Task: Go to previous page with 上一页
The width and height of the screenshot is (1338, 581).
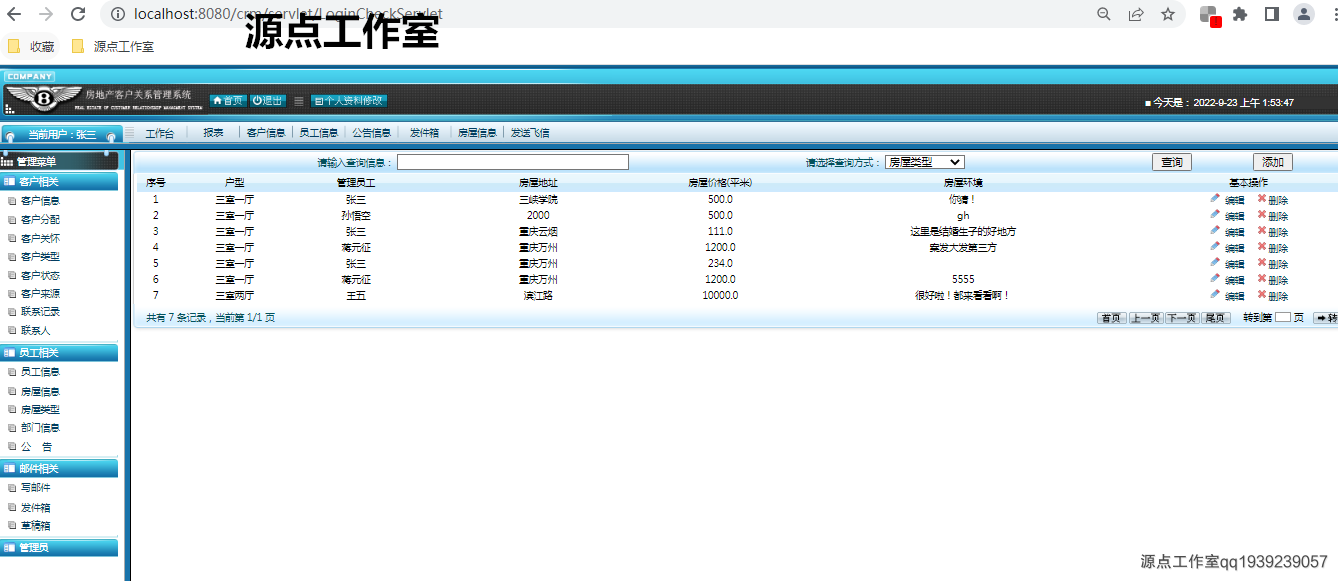Action: 1145,318
